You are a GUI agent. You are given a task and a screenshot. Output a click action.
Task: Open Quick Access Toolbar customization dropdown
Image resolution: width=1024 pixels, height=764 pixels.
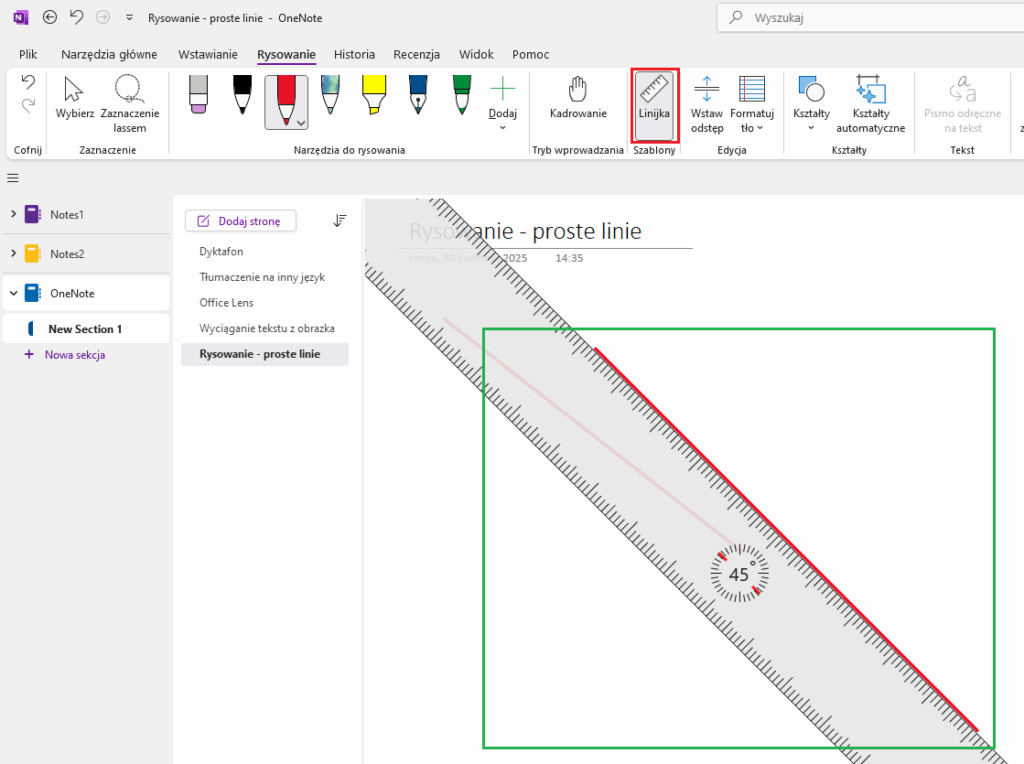[x=129, y=18]
